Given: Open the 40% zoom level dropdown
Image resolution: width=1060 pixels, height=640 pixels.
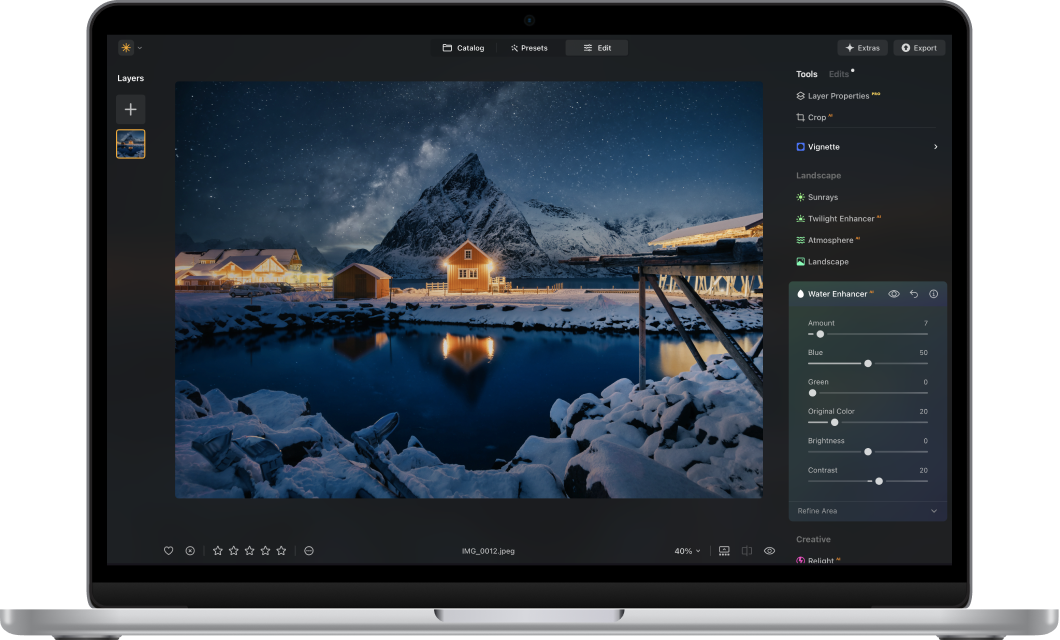Looking at the screenshot, I should coord(687,551).
